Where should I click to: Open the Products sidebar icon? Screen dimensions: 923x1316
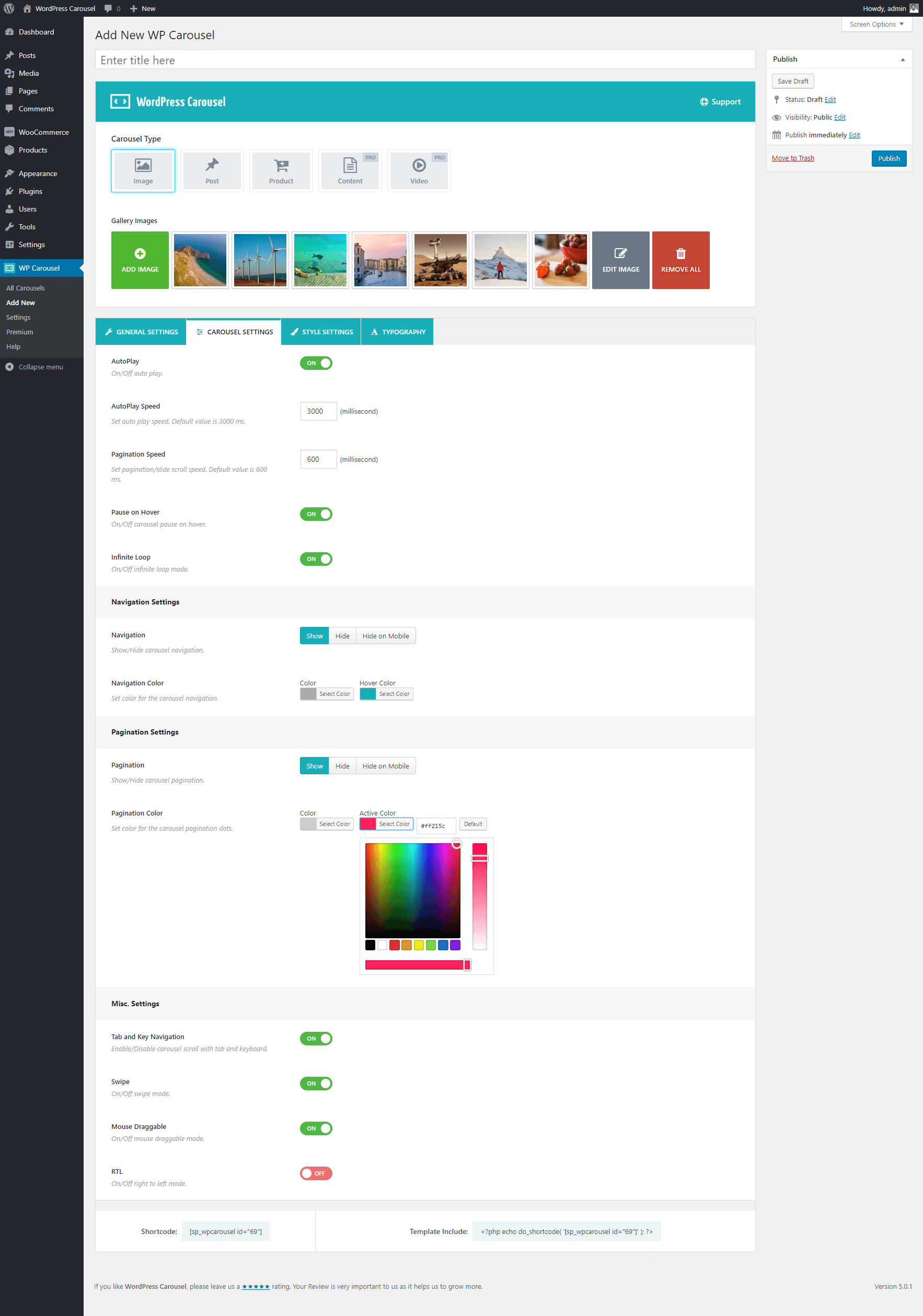(x=10, y=150)
